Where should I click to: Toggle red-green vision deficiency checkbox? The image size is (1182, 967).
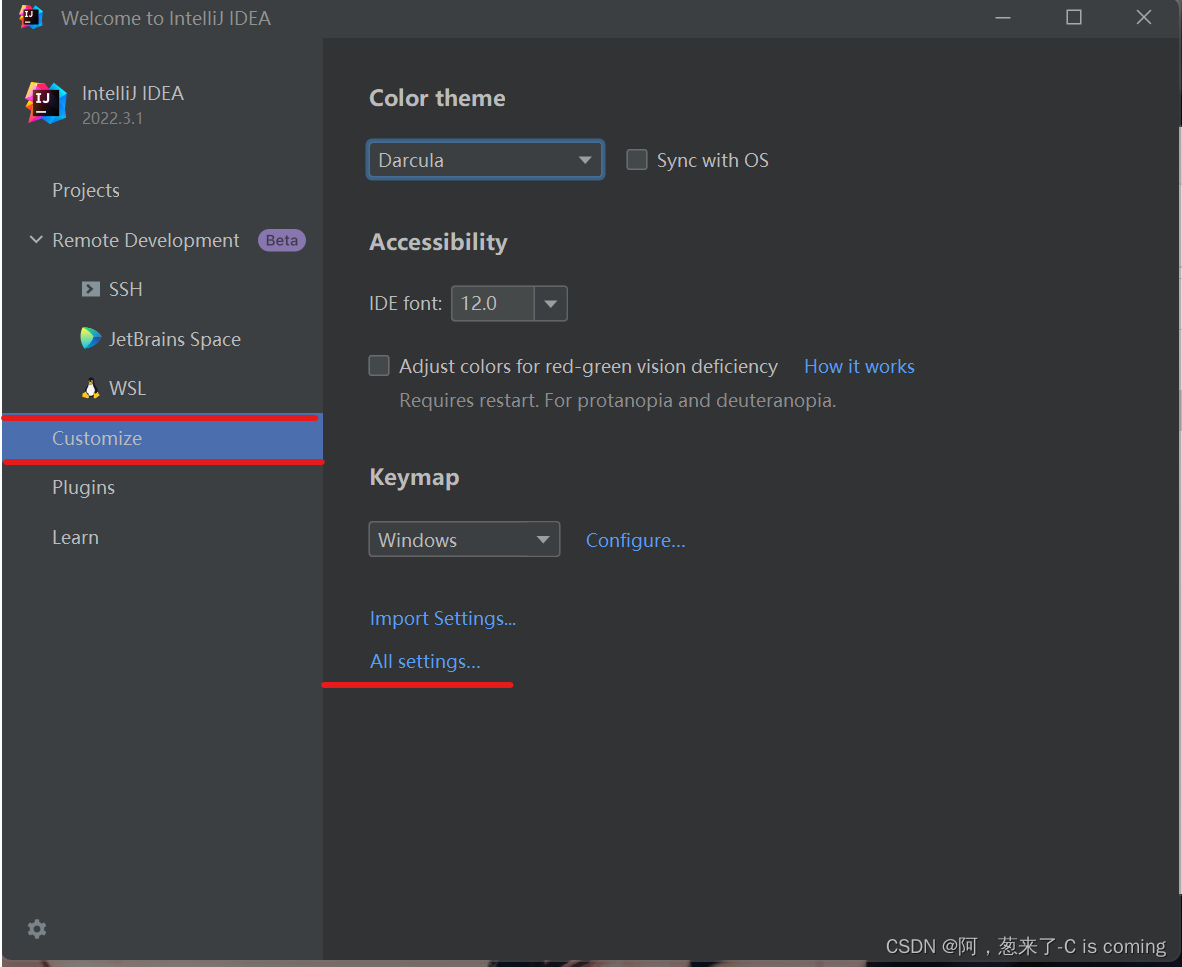[x=379, y=366]
